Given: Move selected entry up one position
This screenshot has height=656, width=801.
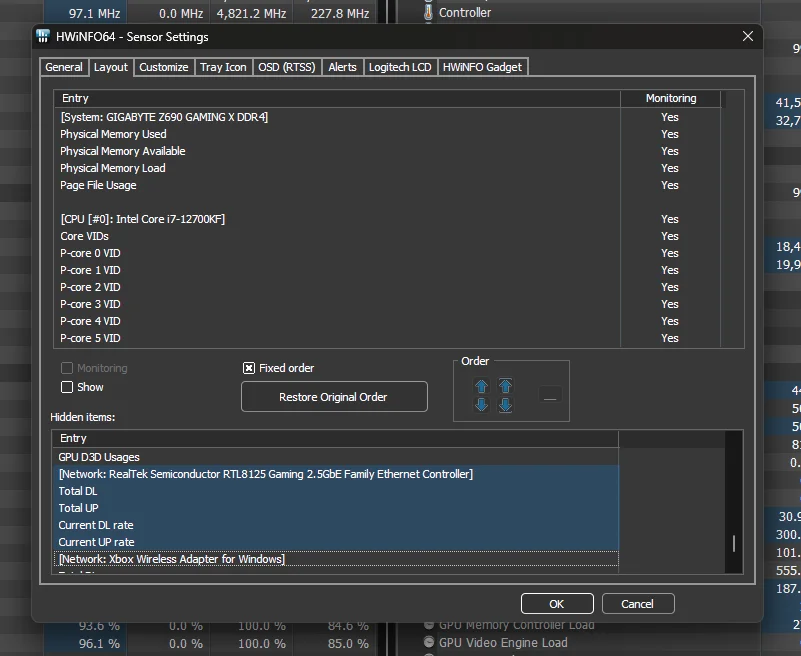Looking at the screenshot, I should (481, 386).
